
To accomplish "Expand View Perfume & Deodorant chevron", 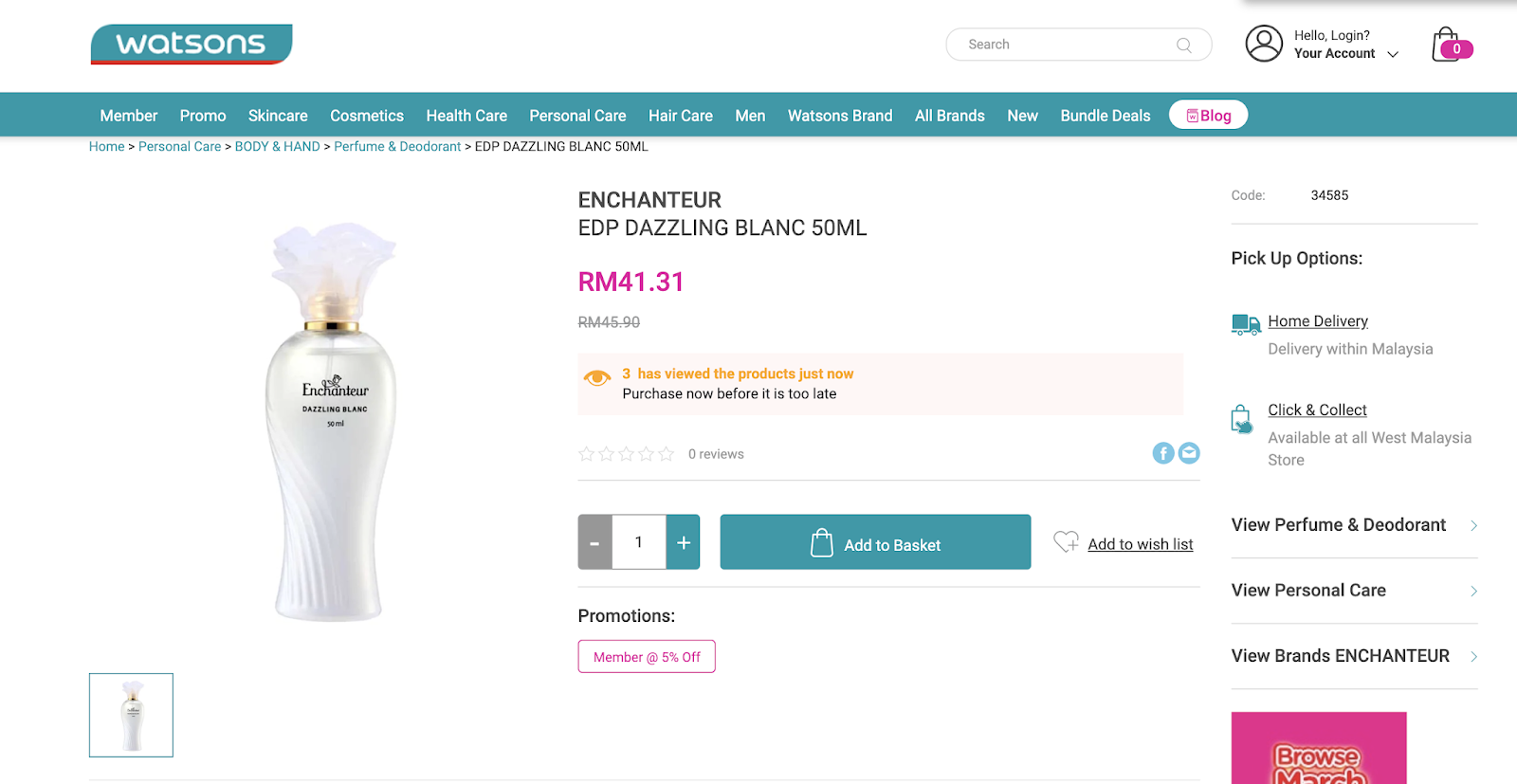I will [1473, 525].
